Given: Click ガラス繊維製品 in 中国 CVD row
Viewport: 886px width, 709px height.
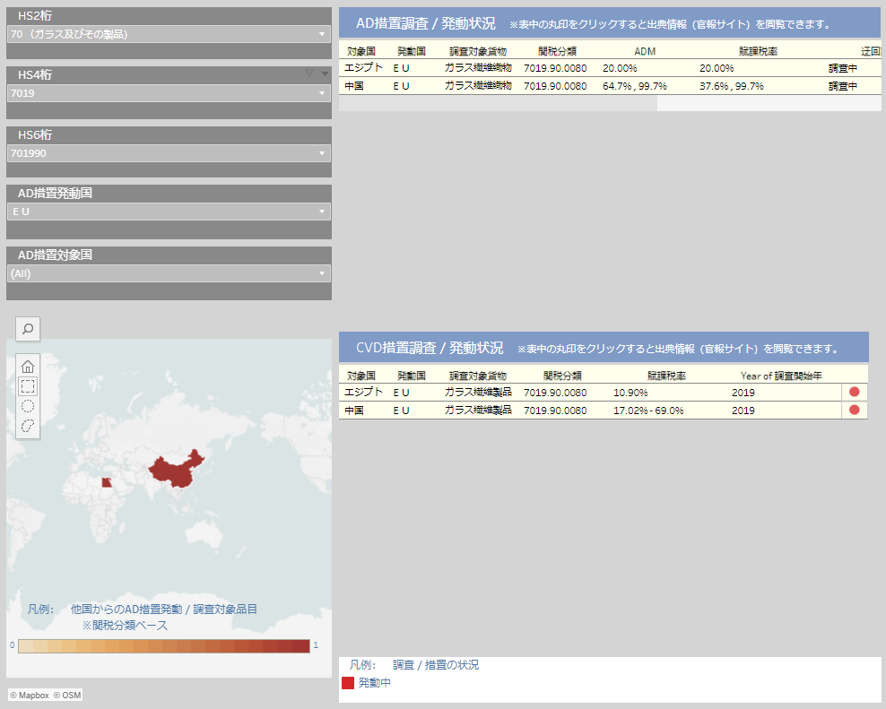Looking at the screenshot, I should (478, 410).
